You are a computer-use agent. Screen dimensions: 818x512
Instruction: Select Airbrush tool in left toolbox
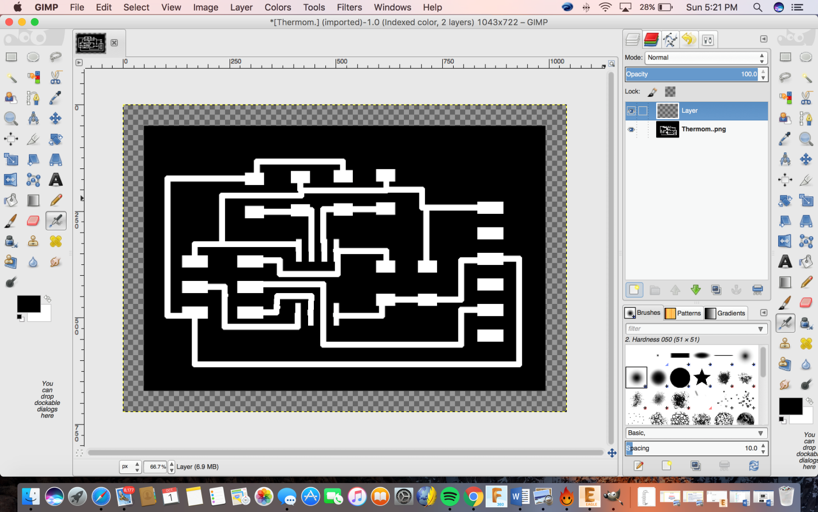pos(56,221)
